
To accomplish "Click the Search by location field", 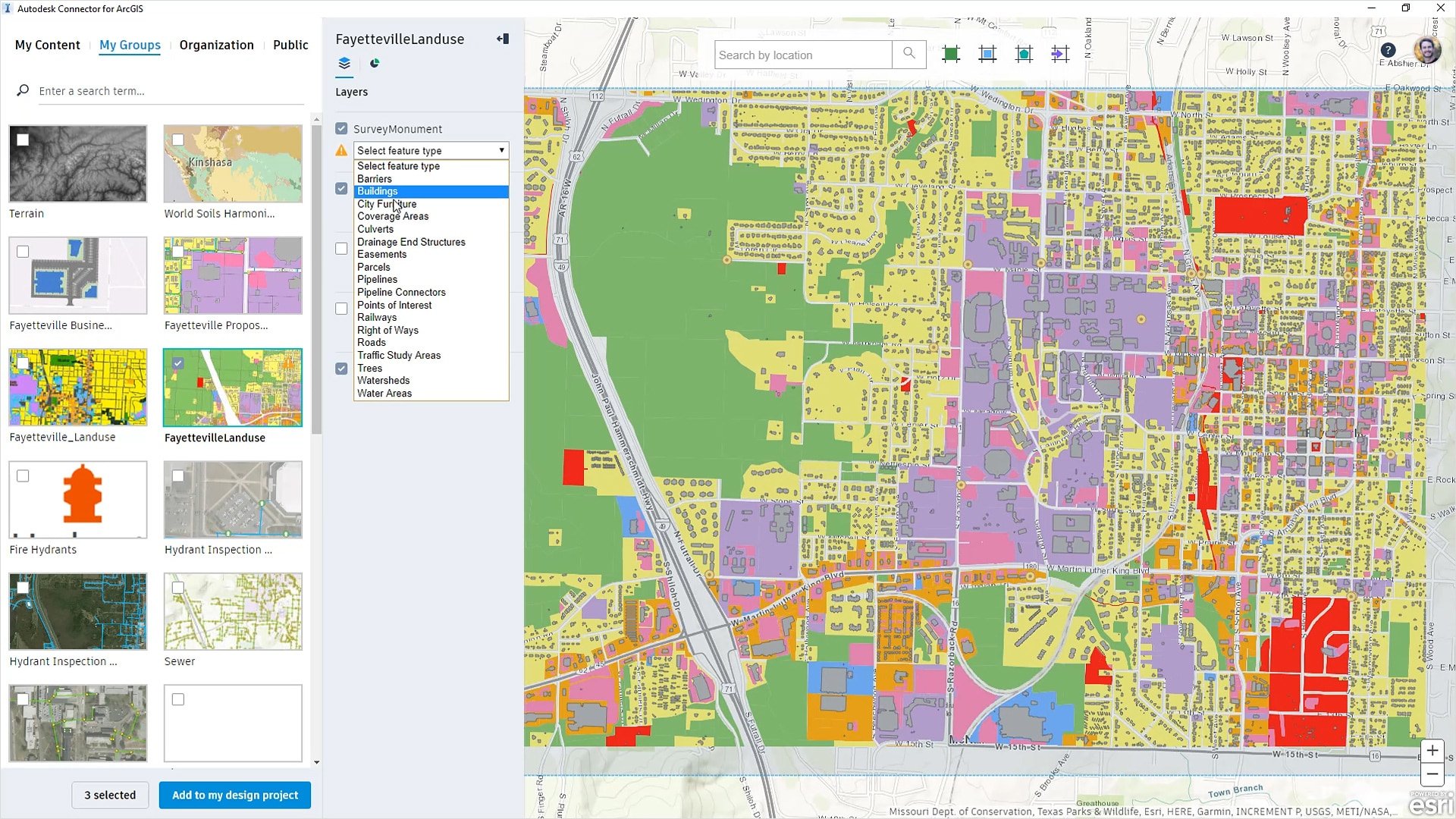I will [x=802, y=55].
